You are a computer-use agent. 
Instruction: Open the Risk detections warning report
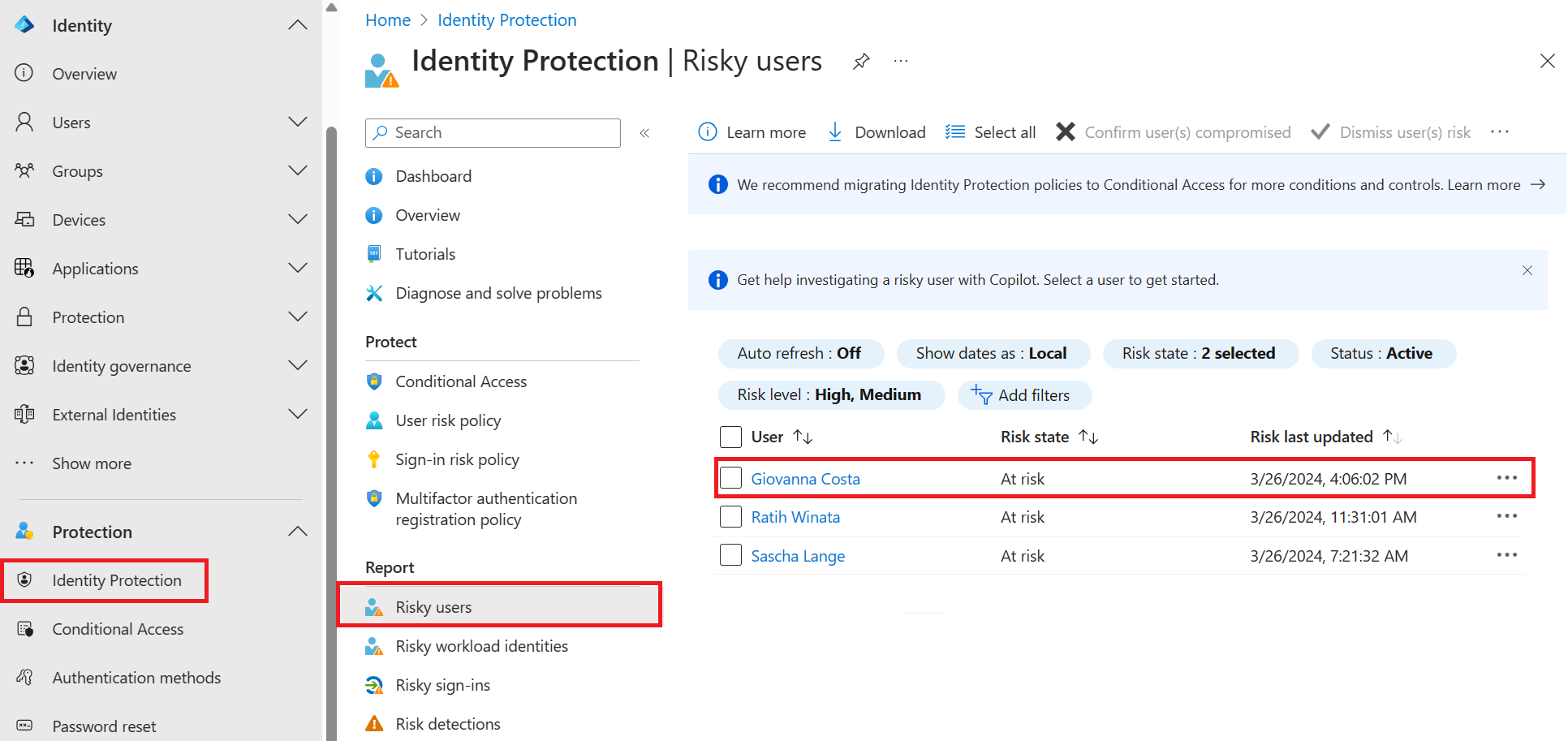click(447, 723)
